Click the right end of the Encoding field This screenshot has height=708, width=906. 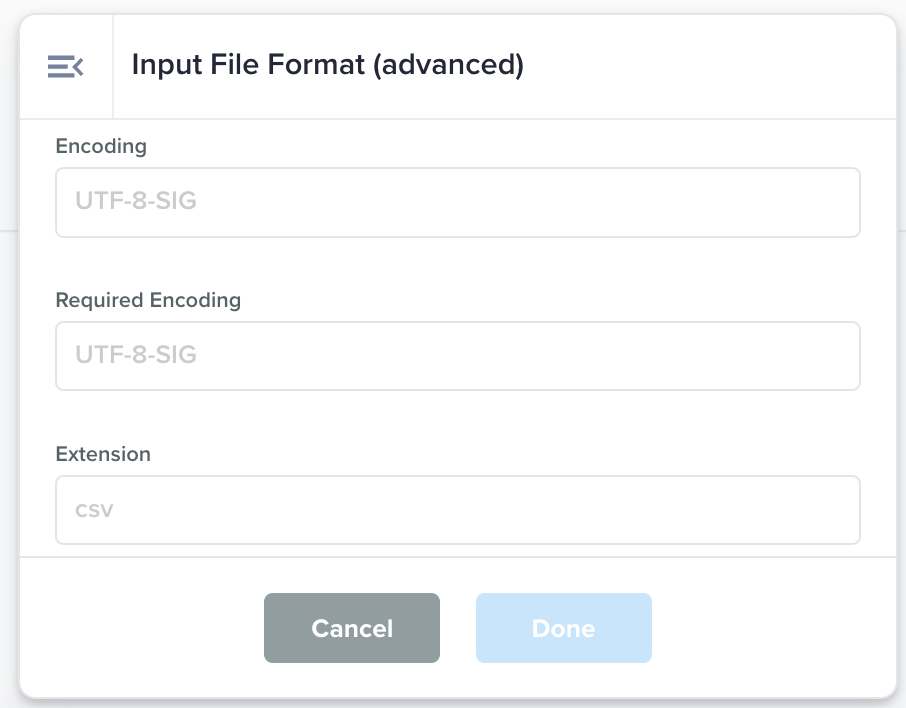pyautogui.click(x=830, y=202)
